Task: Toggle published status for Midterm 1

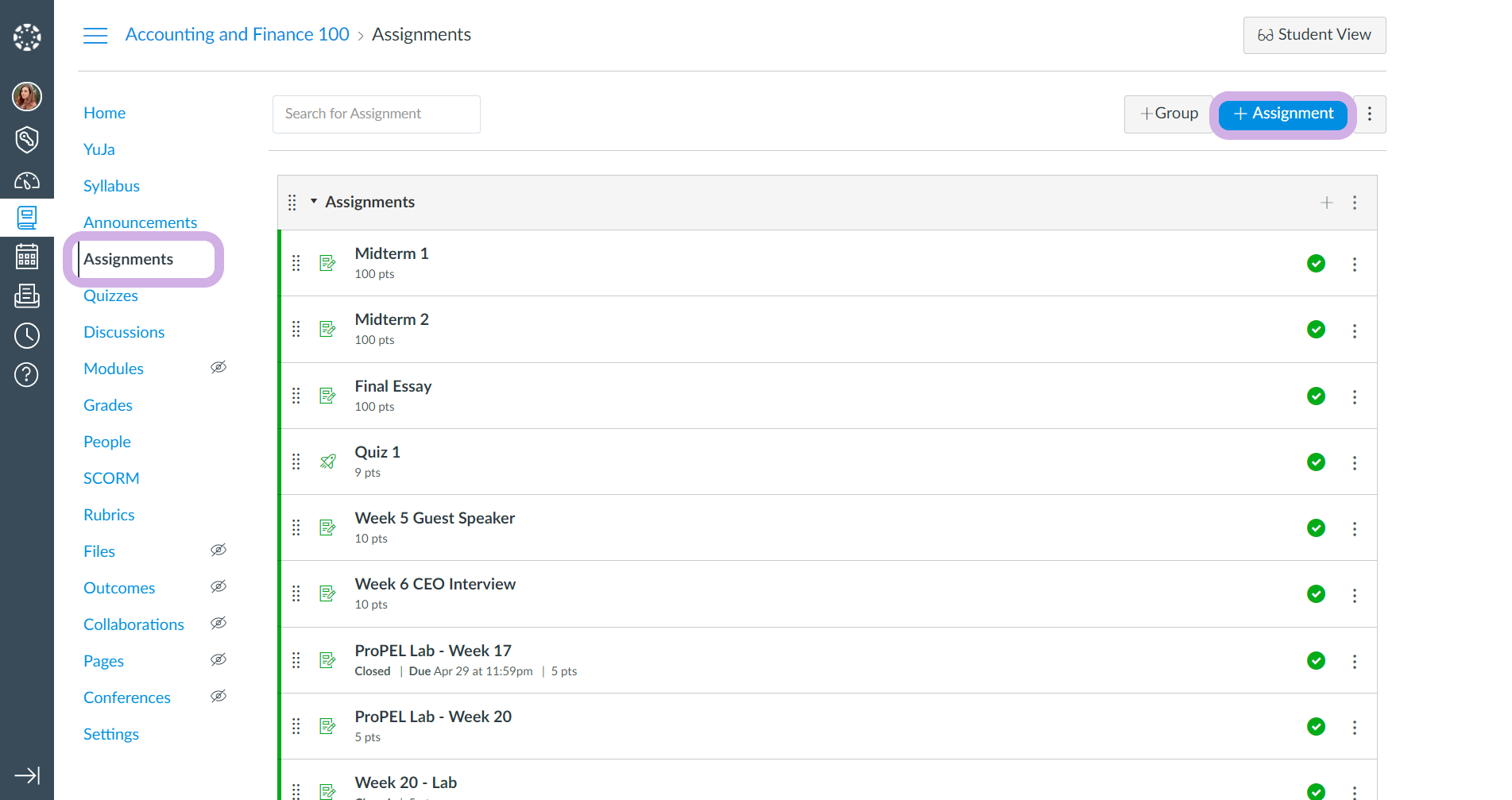Action: (1316, 264)
